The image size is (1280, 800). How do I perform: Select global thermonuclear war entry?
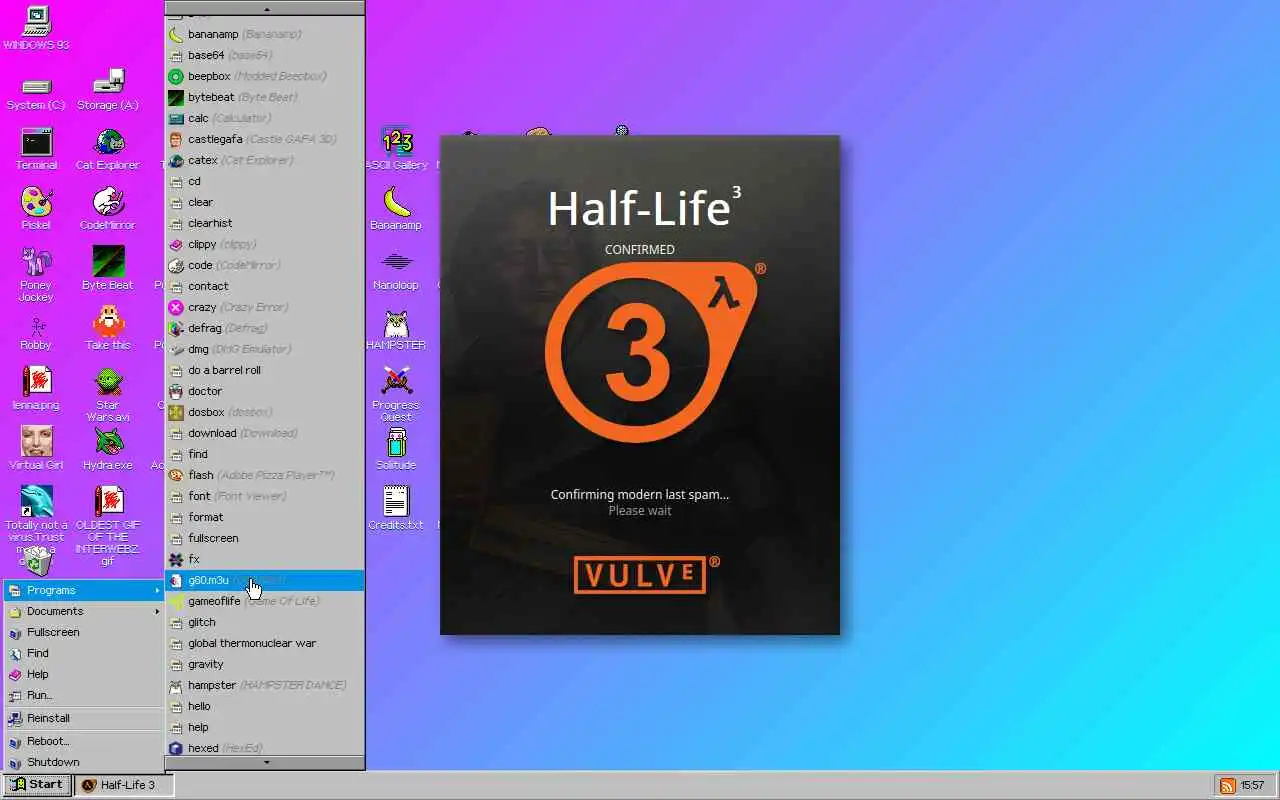tap(265, 643)
